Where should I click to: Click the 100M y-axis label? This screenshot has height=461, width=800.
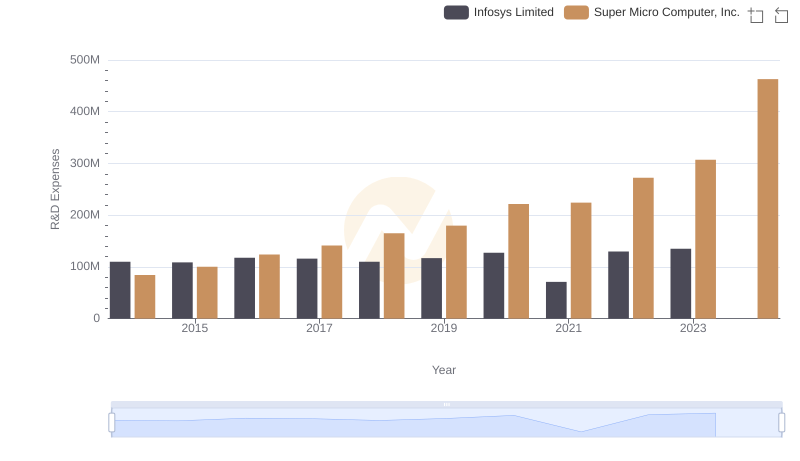pos(85,266)
